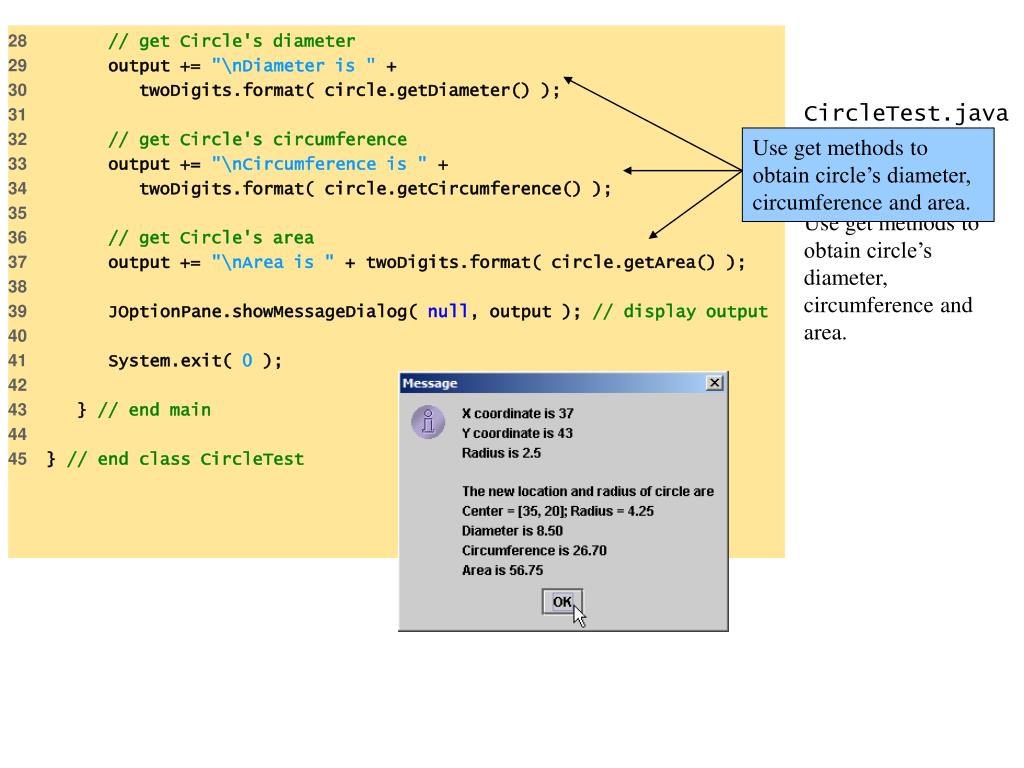Screen dimensions: 1024x768
Task: Click the information icon in the dialog
Action: click(x=427, y=422)
